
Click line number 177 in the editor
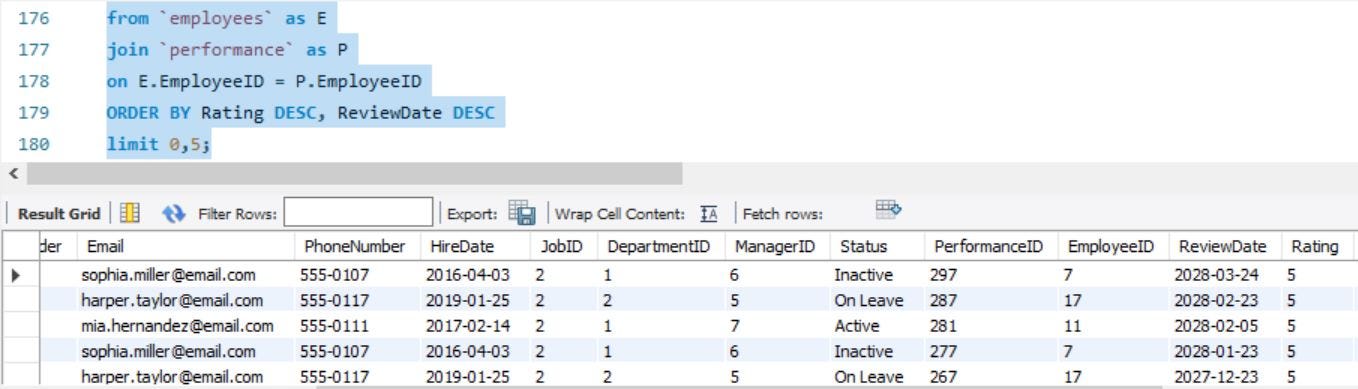coord(34,50)
